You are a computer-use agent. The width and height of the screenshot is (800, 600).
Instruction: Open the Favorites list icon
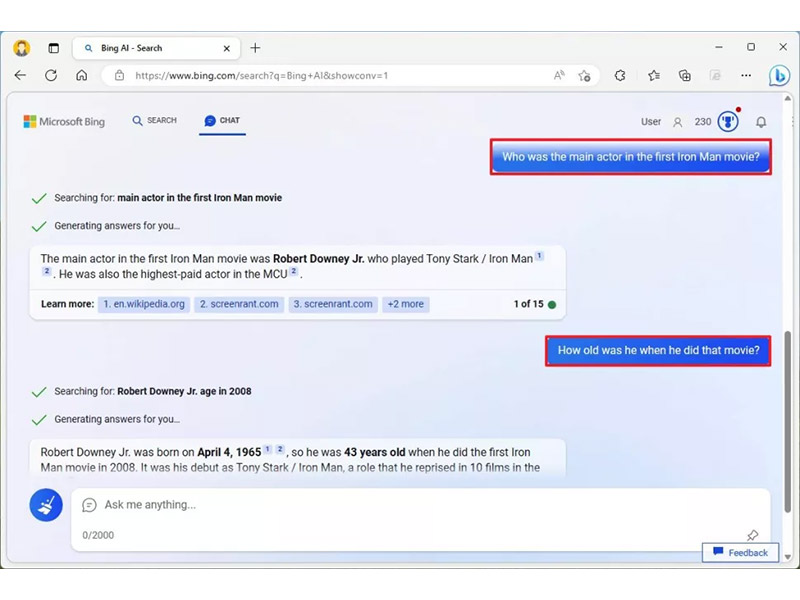(x=654, y=76)
